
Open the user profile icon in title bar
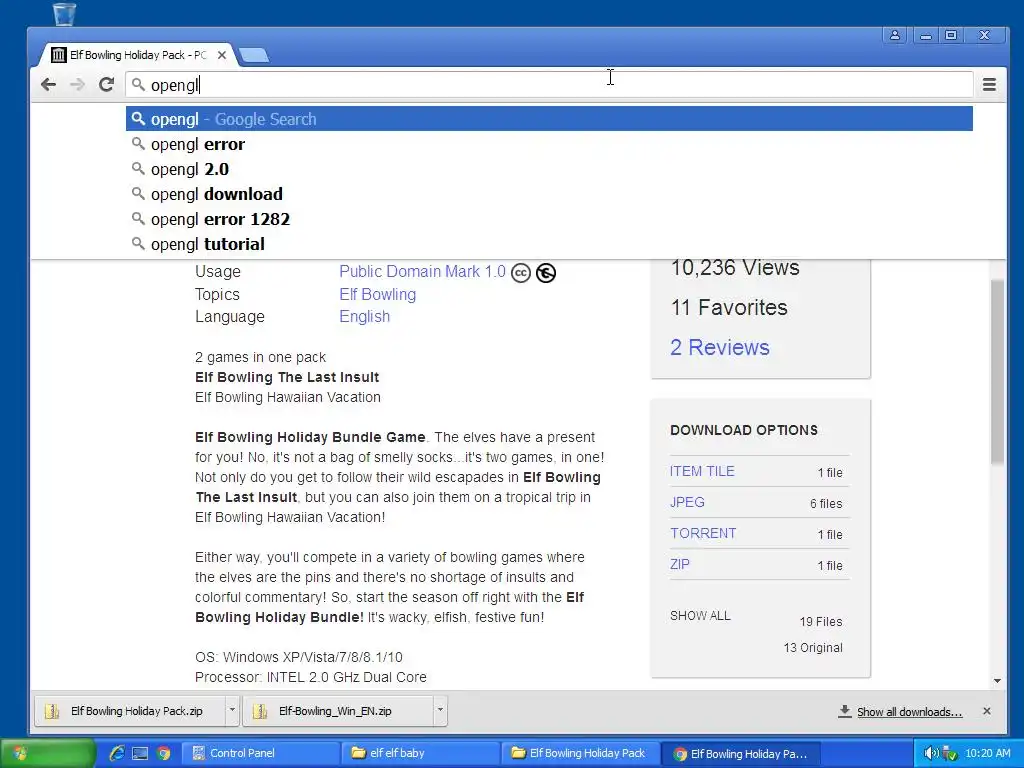895,35
